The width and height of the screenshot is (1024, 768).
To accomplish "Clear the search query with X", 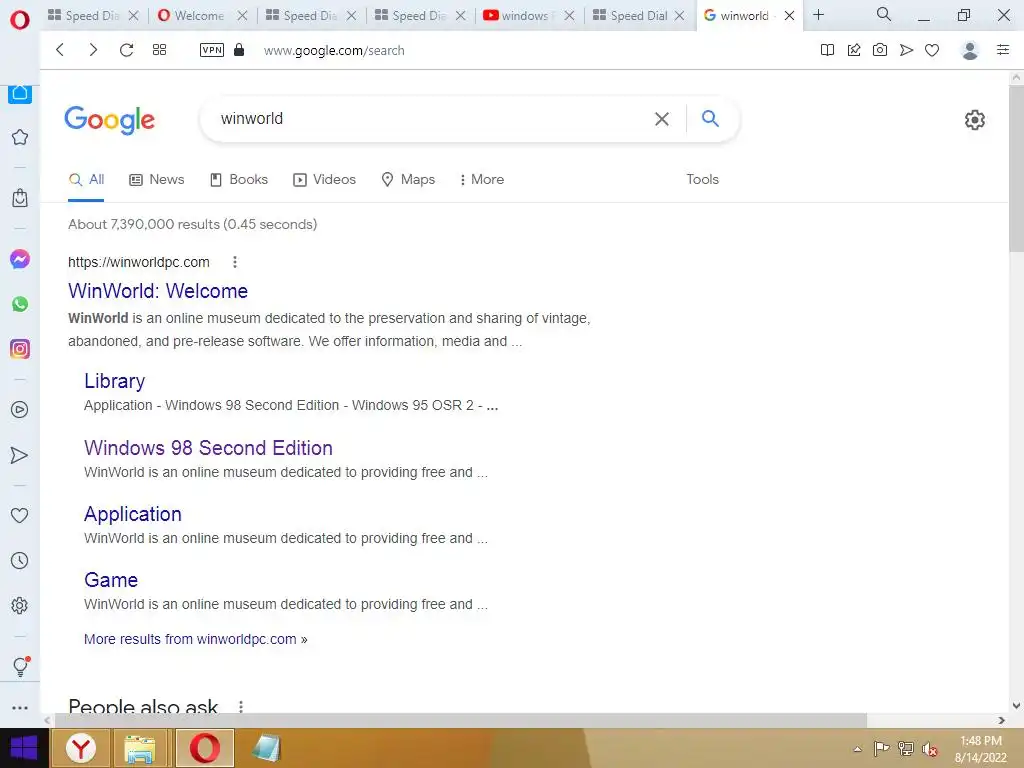I will click(662, 119).
